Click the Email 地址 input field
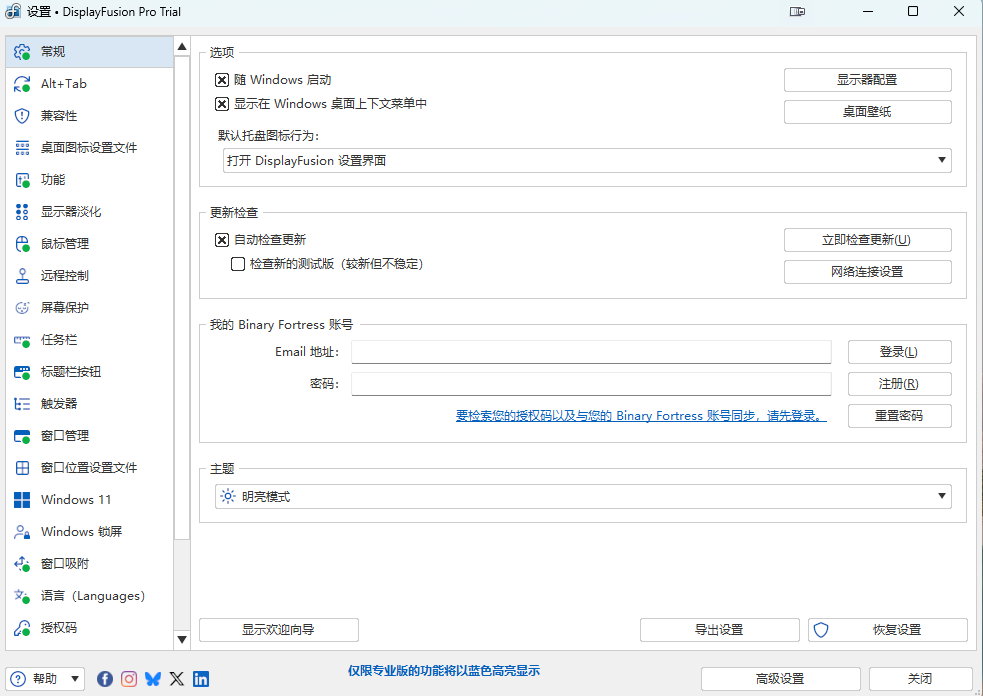Screen dimensions: 983x696 591,352
